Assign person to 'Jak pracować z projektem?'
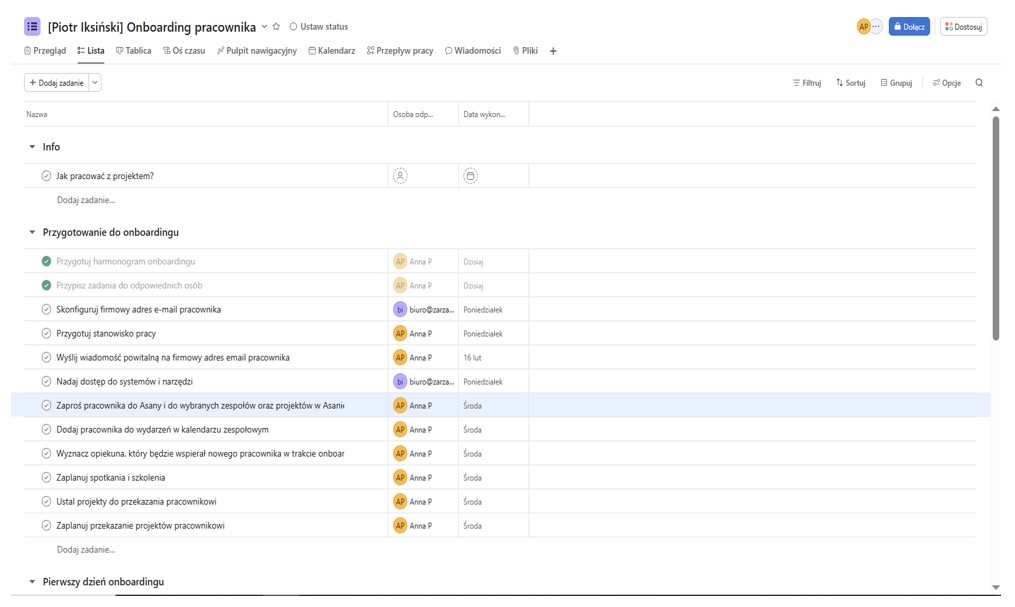Image resolution: width=1015 pixels, height=607 pixels. (x=400, y=176)
